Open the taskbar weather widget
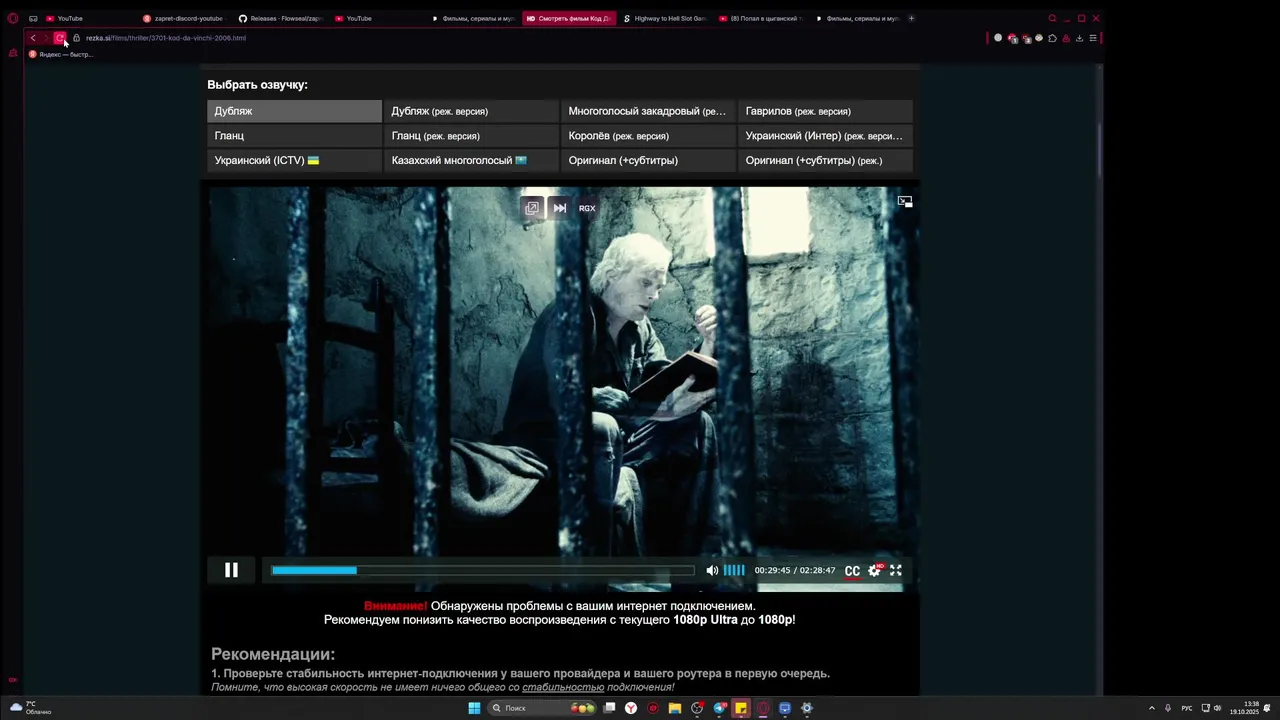This screenshot has height=720, width=1280. coord(30,708)
